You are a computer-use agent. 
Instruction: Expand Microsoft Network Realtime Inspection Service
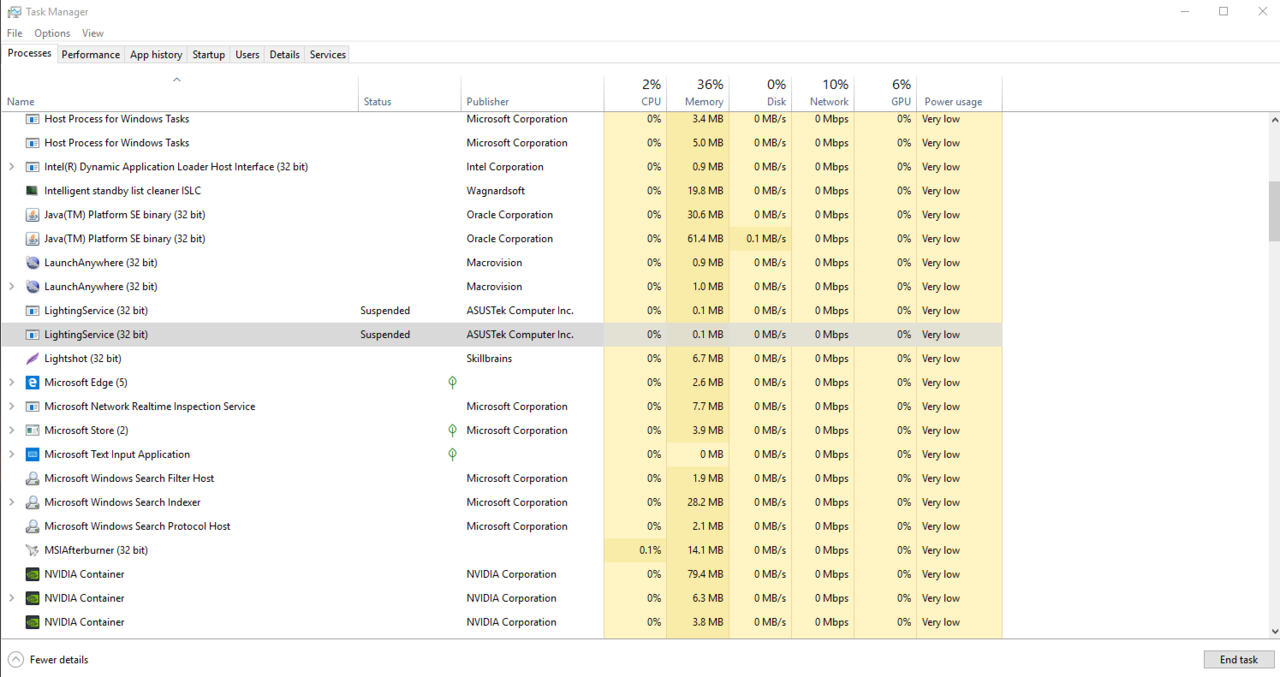[x=11, y=407]
